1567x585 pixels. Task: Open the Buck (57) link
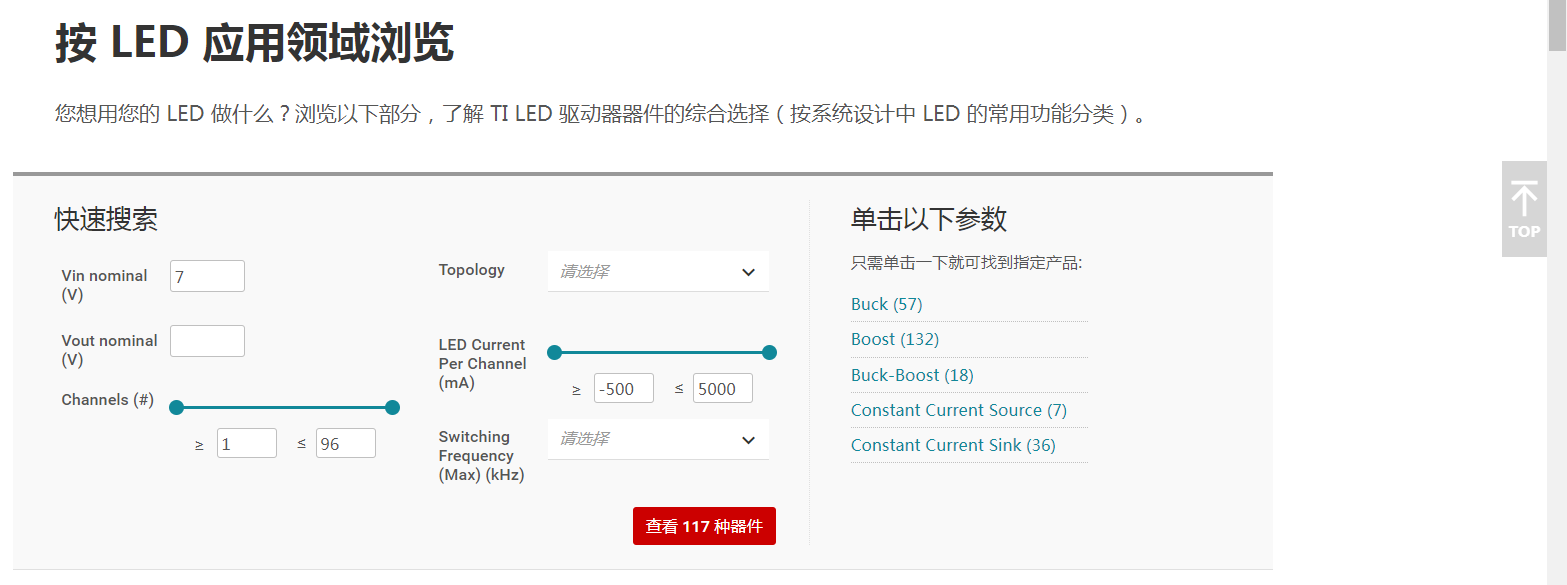(886, 304)
